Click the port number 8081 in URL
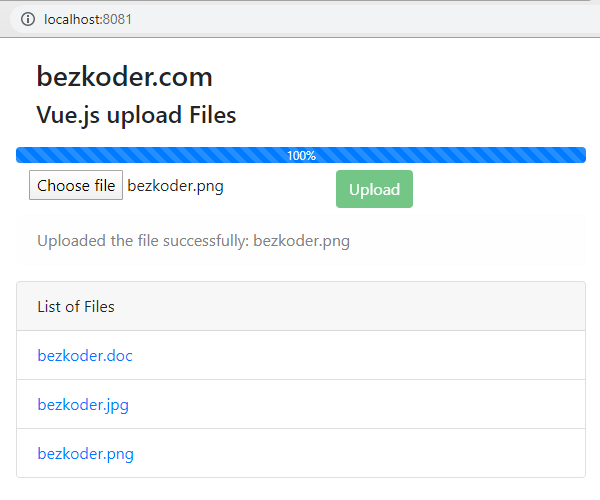The height and width of the screenshot is (500, 600). click(116, 19)
